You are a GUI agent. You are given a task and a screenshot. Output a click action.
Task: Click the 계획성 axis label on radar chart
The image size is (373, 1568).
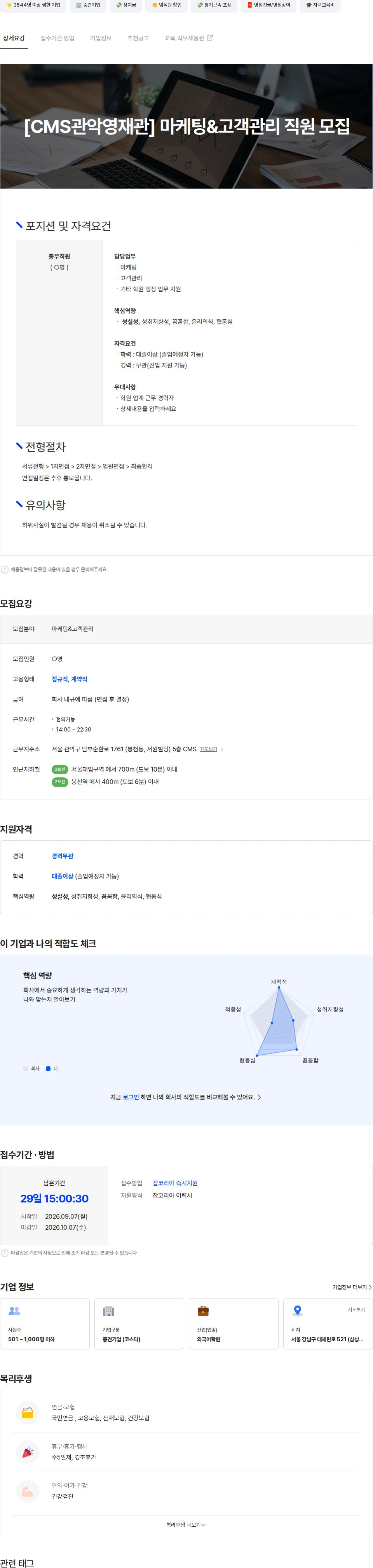[279, 982]
